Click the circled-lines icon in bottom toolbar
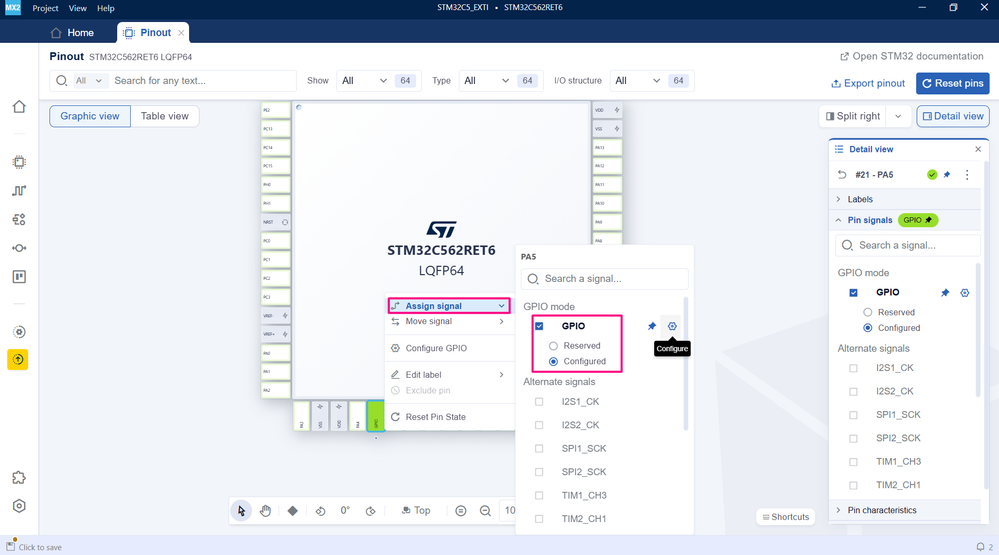The width and height of the screenshot is (999, 555). point(461,510)
